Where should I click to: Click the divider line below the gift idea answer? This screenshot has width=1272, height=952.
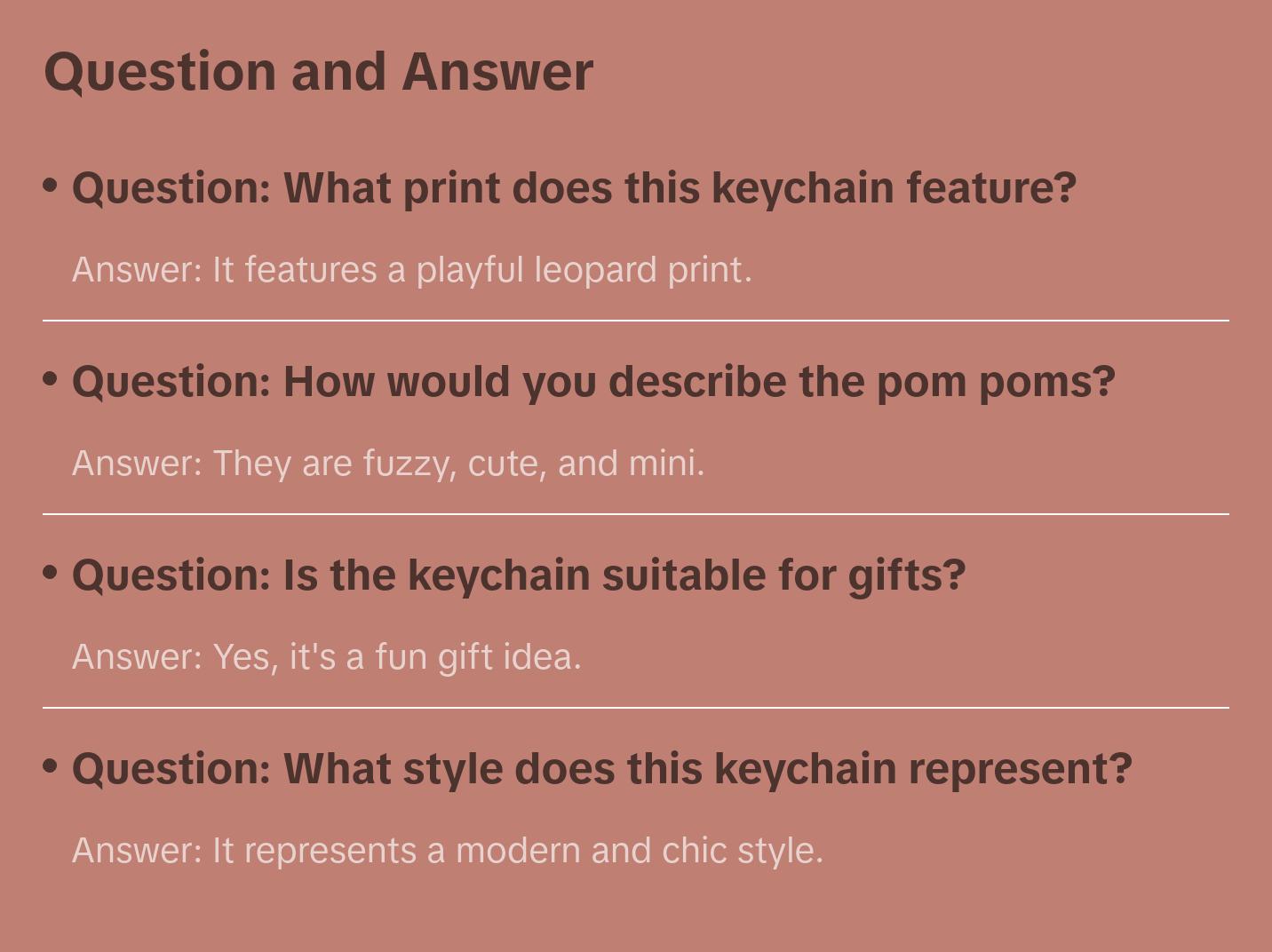pyautogui.click(x=636, y=708)
